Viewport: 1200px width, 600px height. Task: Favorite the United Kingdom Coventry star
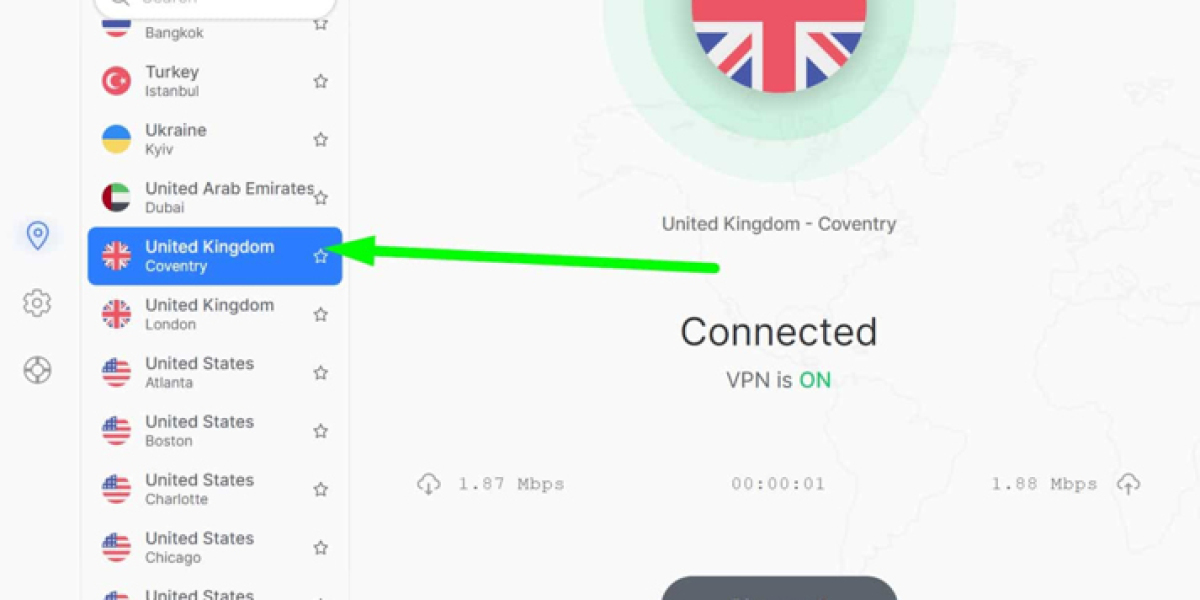tap(320, 256)
